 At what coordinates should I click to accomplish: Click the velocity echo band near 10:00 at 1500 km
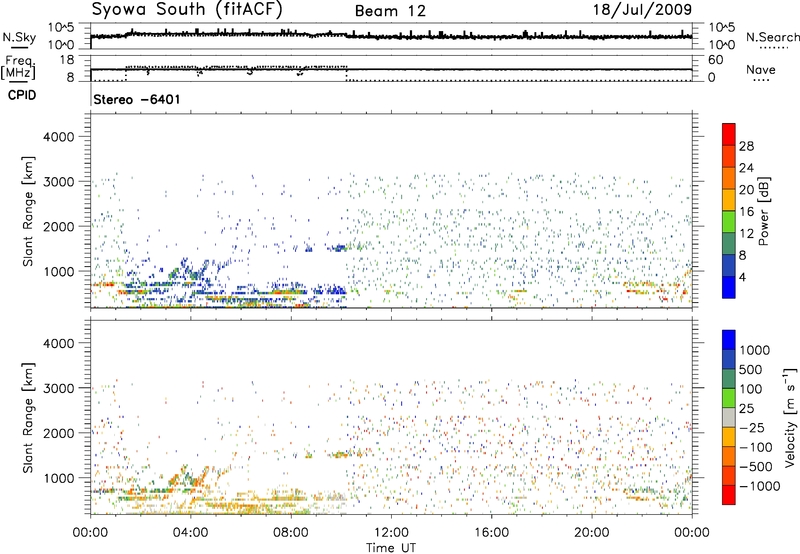coord(339,454)
